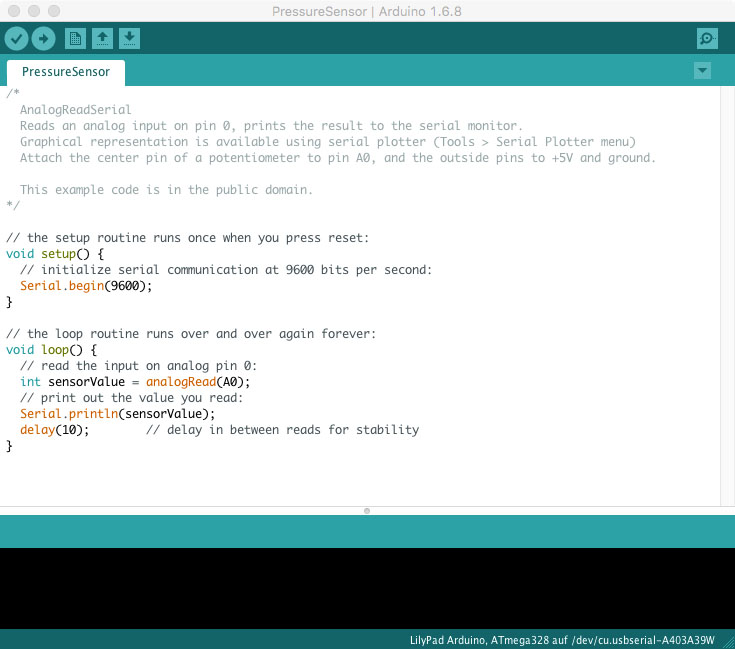Save sketch with down-arrow icon
This screenshot has width=735, height=649.
129,38
